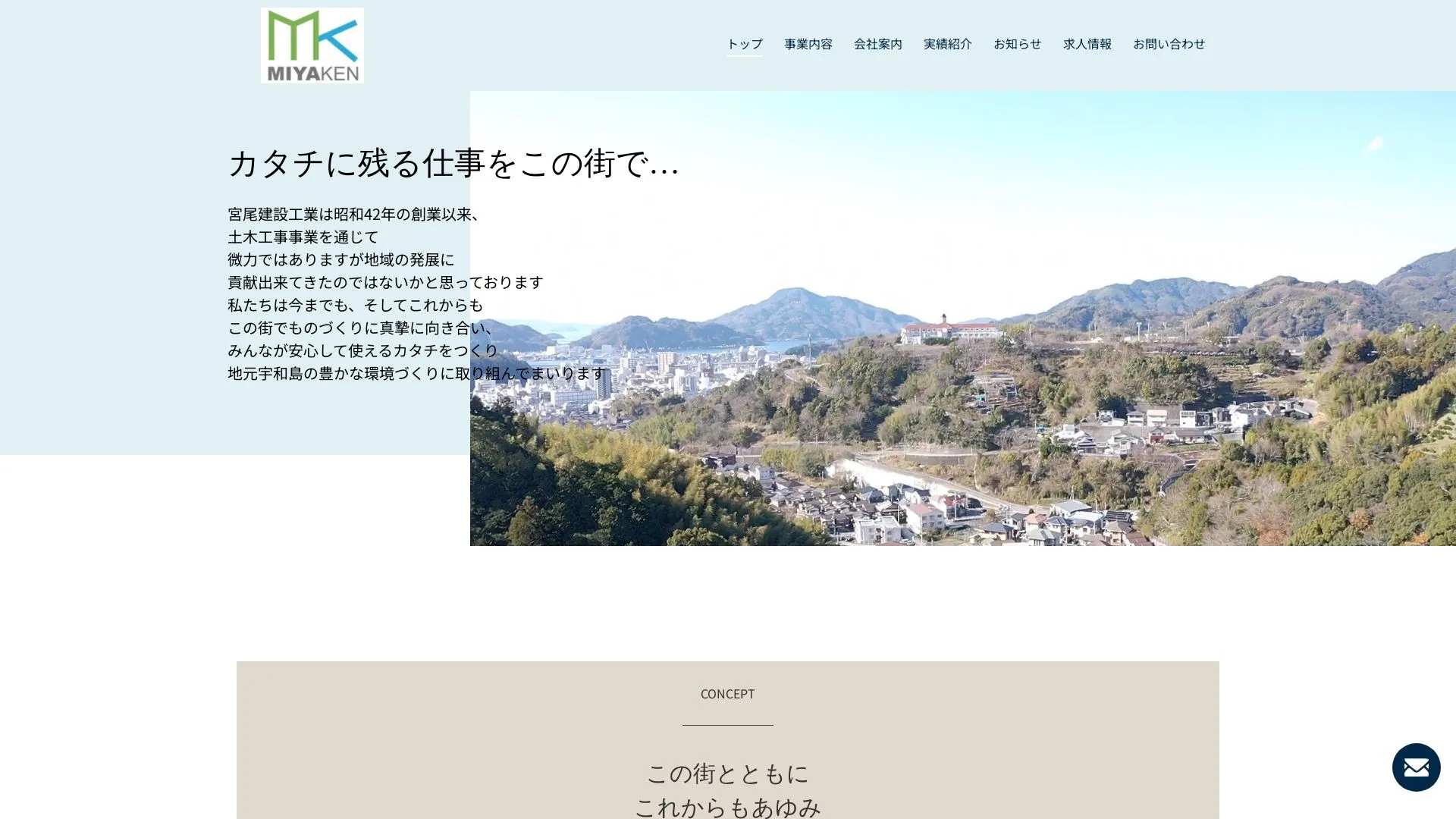Open the mail contact floating button

click(1416, 767)
